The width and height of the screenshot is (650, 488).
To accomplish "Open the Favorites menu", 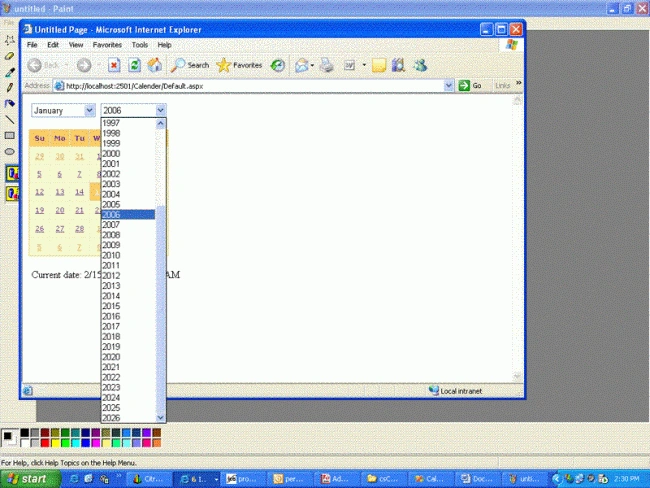I will (107, 45).
